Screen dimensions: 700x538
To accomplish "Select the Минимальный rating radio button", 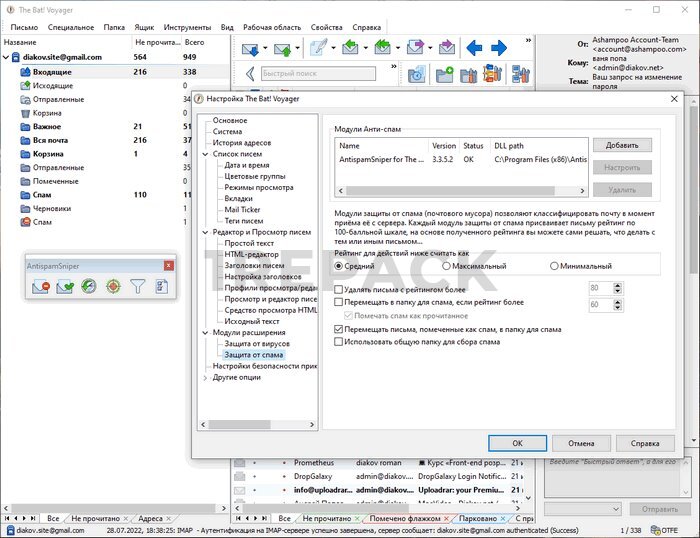I will pos(554,266).
